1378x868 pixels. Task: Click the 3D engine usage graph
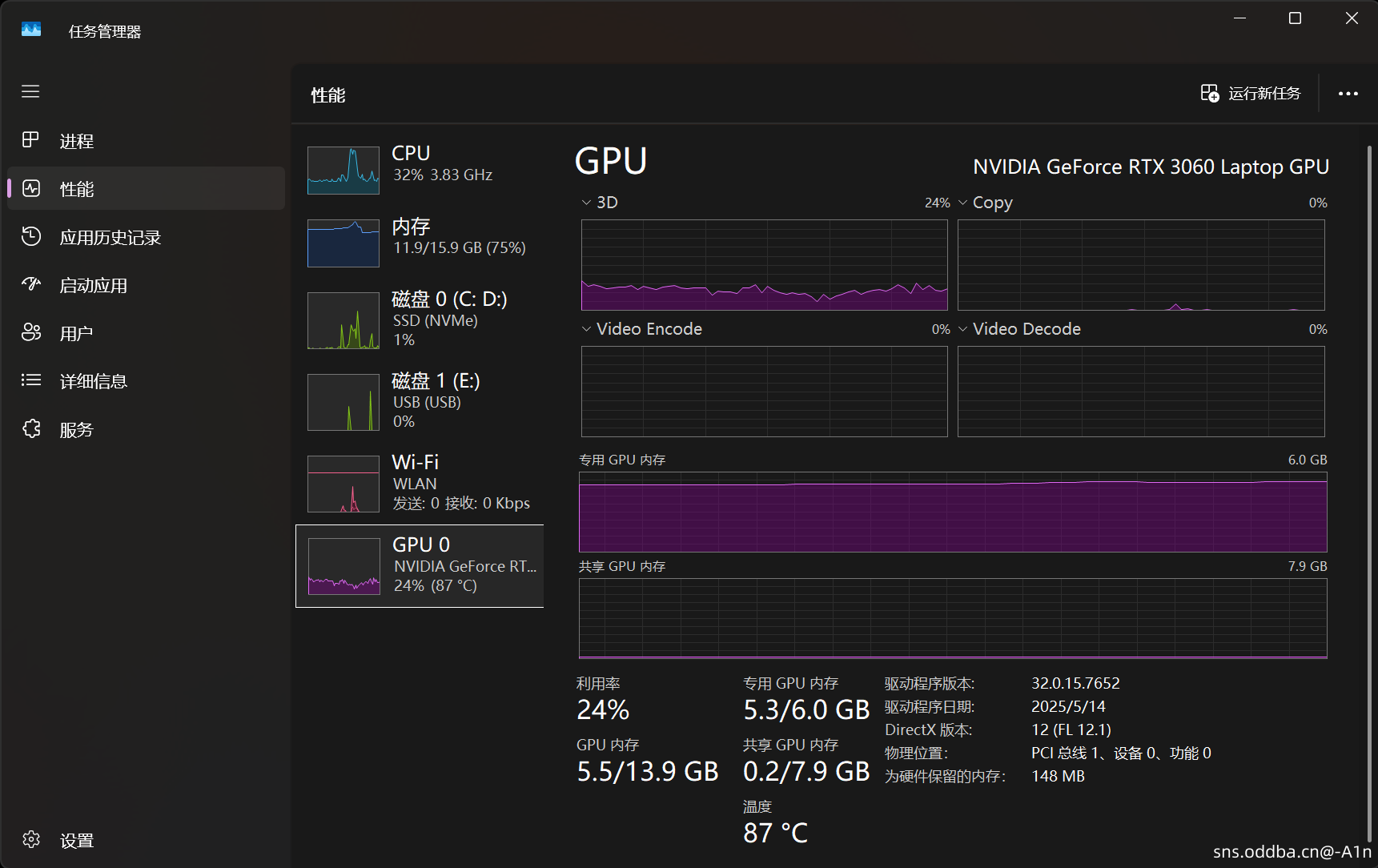[x=765, y=265]
